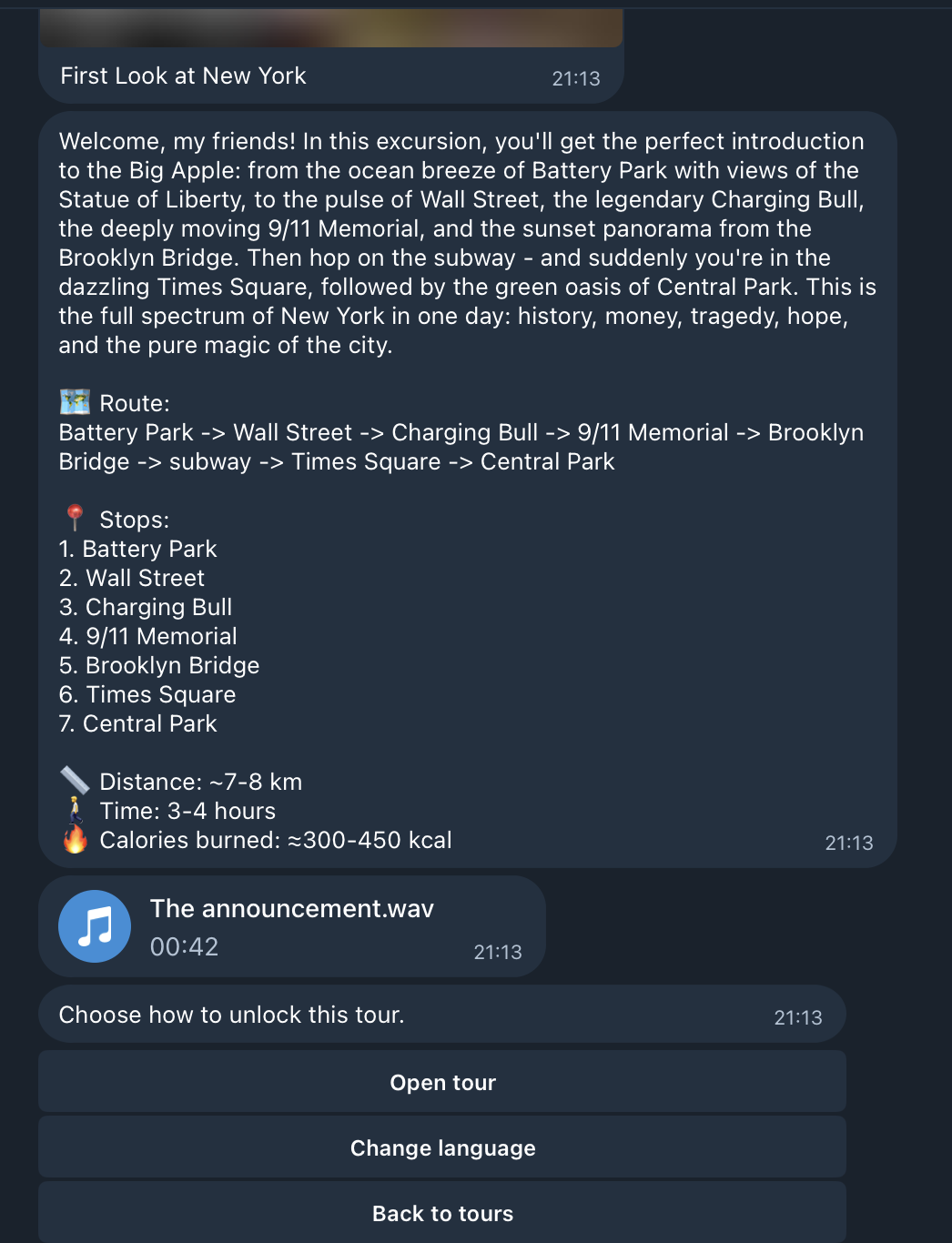
Task: Click the map emoji beside Route
Action: point(75,402)
